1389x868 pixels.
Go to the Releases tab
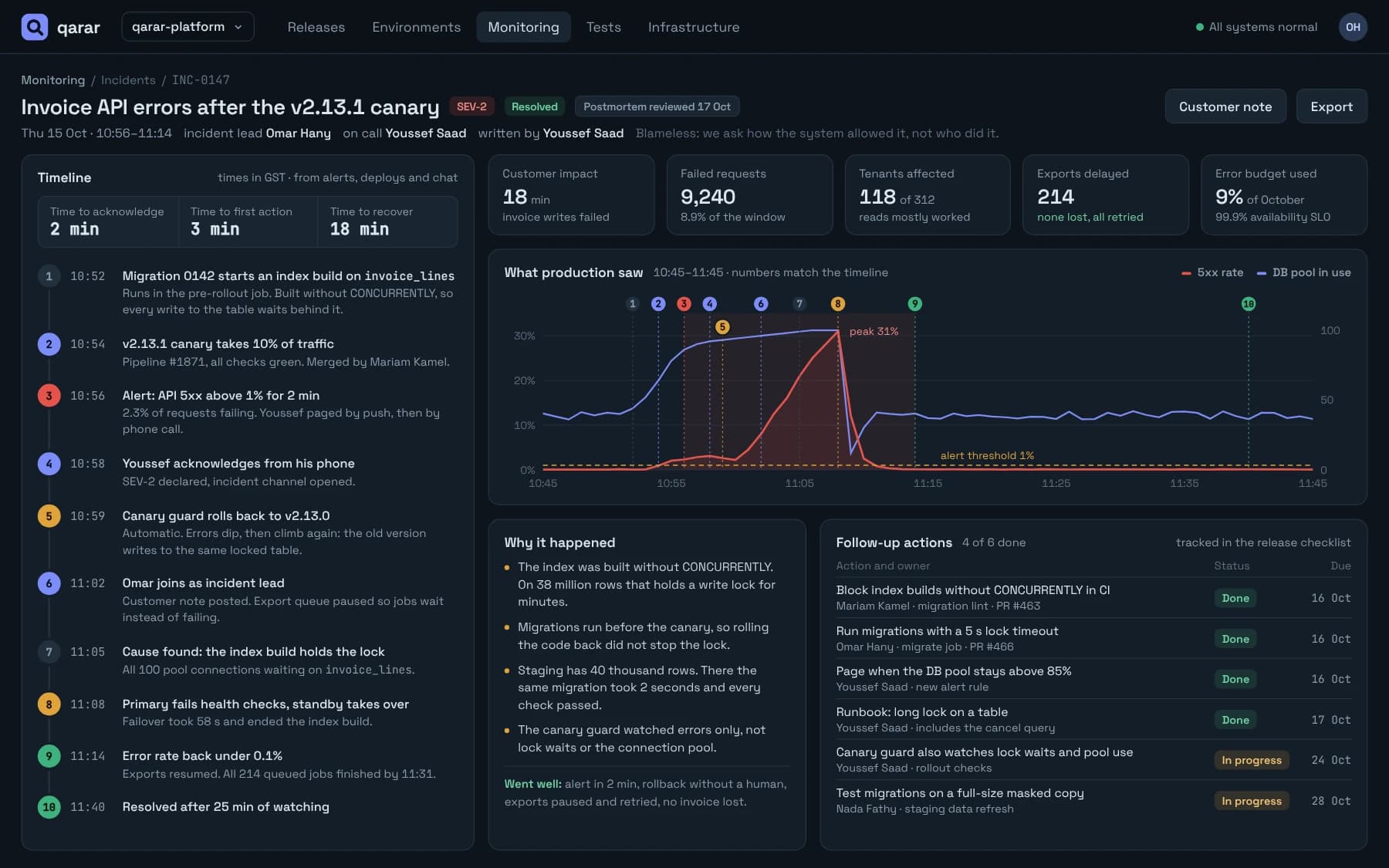click(316, 27)
